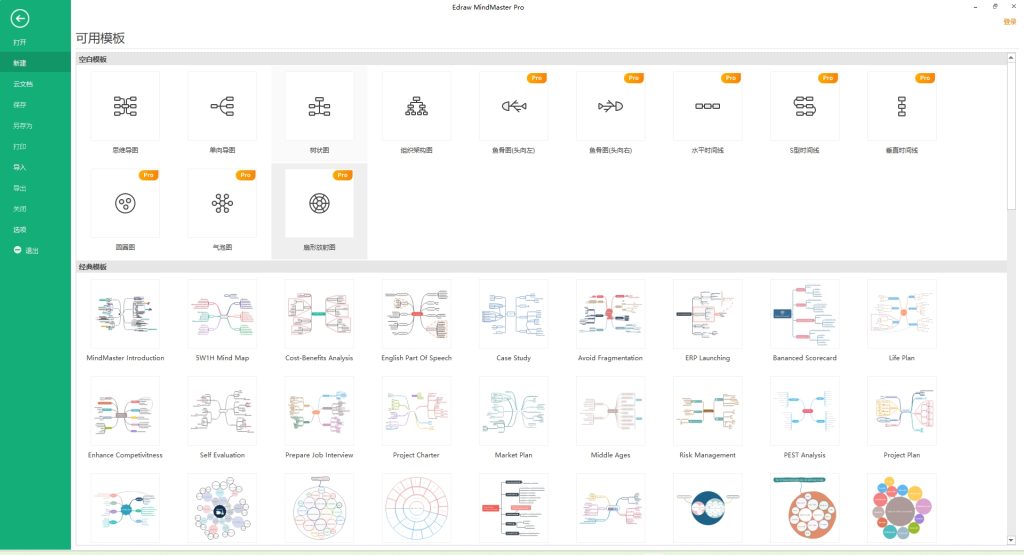Image resolution: width=1024 pixels, height=555 pixels.
Task: Select the 组织架构图 org chart icon
Action: point(416,106)
